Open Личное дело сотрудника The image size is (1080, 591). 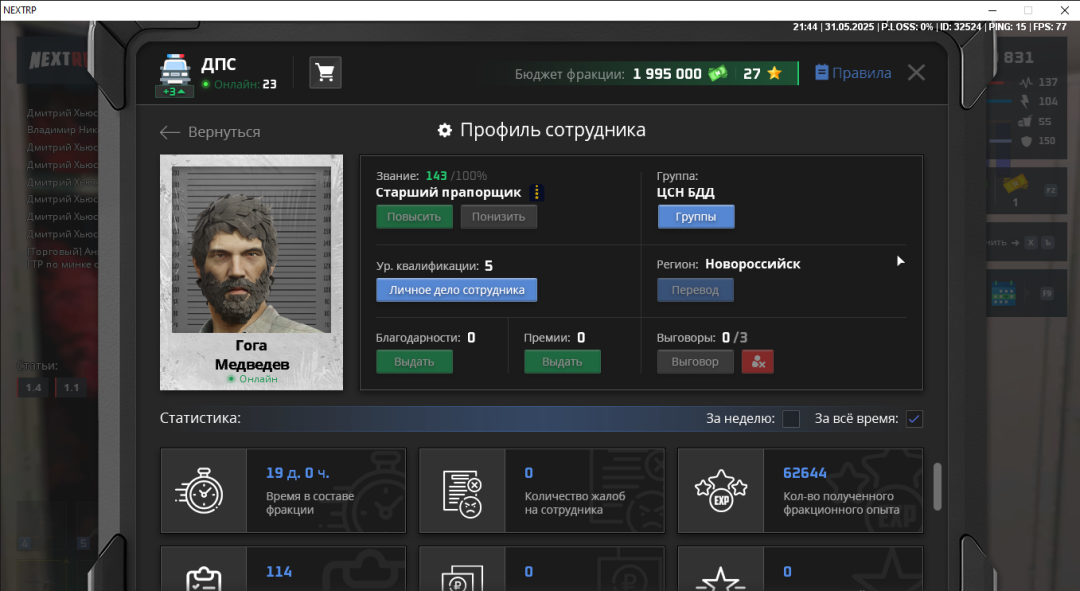(x=456, y=290)
